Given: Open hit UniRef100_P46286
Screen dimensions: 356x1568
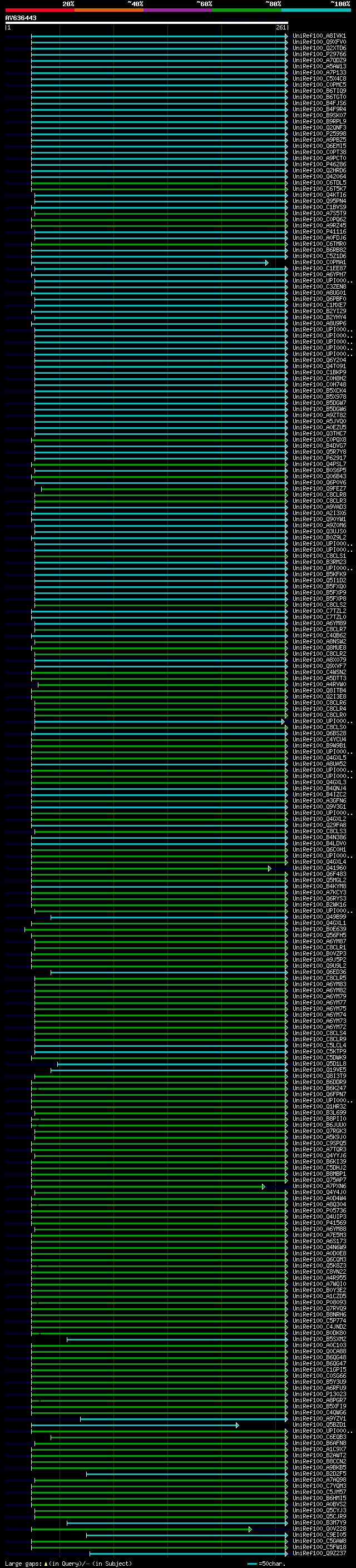Looking at the screenshot, I should (x=319, y=164).
